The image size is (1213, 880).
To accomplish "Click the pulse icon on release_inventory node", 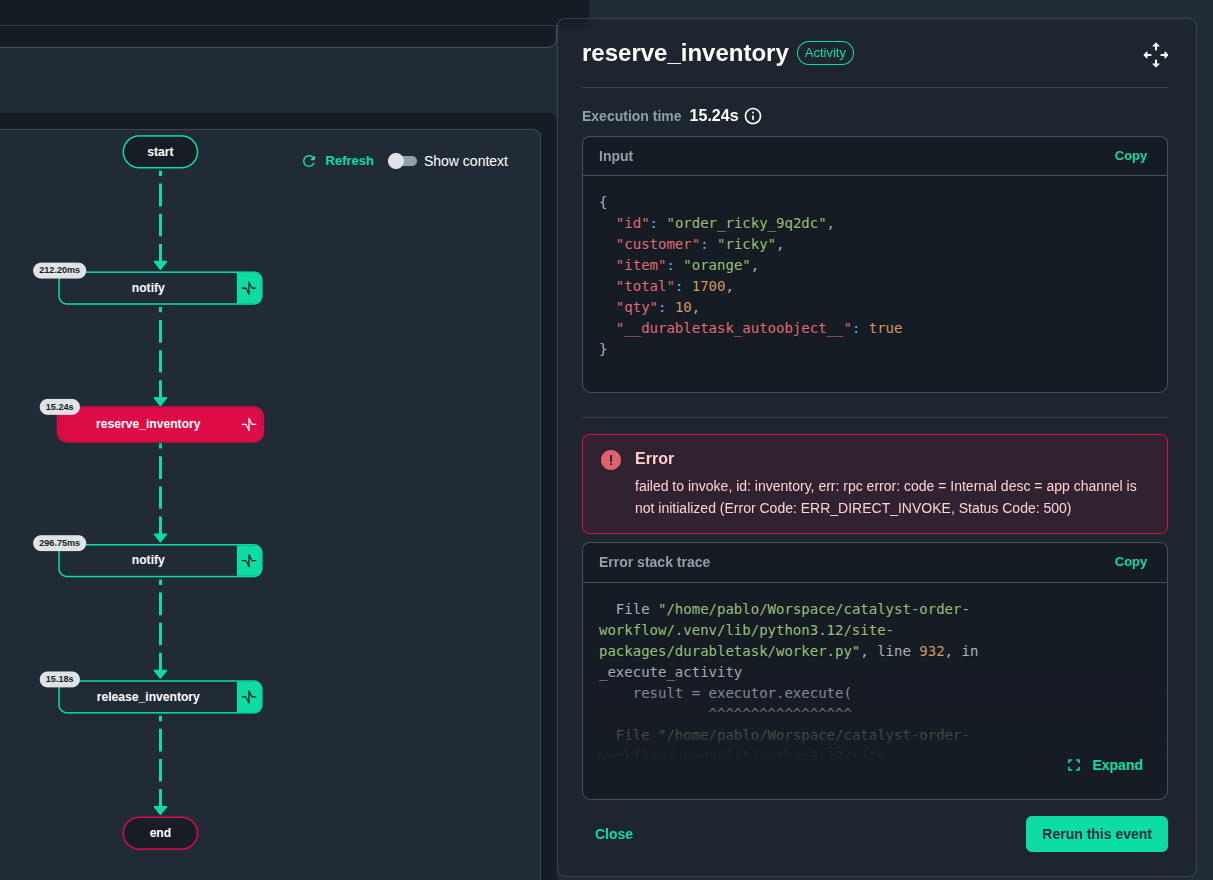I will pyautogui.click(x=249, y=697).
